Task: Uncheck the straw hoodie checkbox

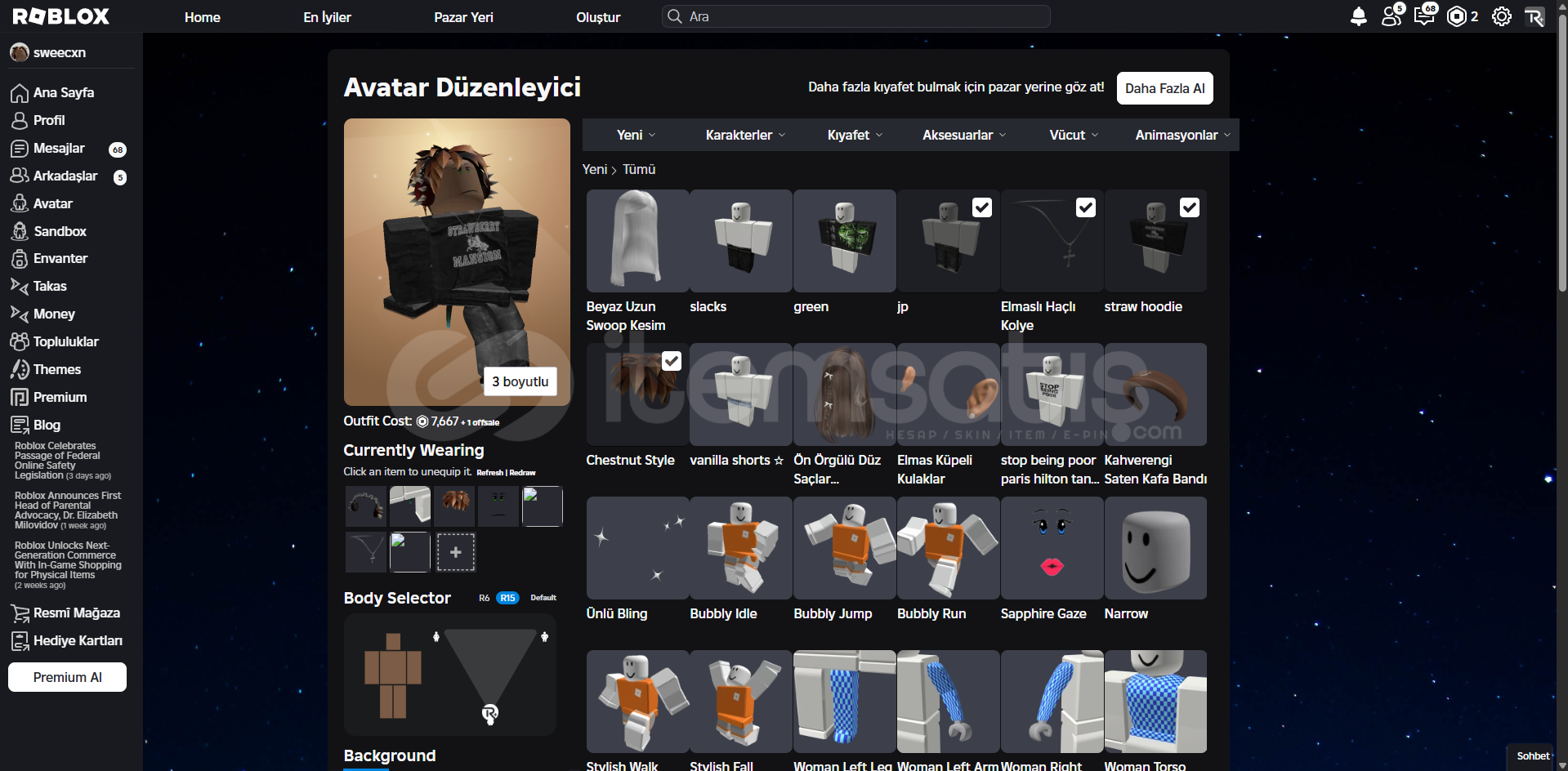Action: pyautogui.click(x=1190, y=207)
